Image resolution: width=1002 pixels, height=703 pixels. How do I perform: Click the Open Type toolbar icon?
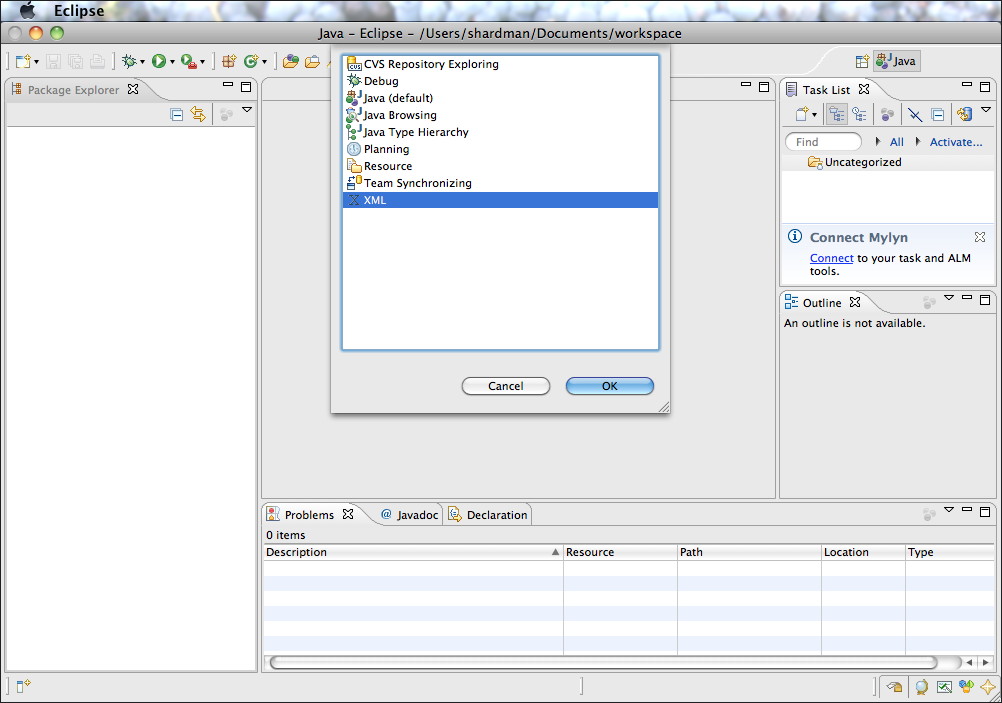(x=291, y=61)
